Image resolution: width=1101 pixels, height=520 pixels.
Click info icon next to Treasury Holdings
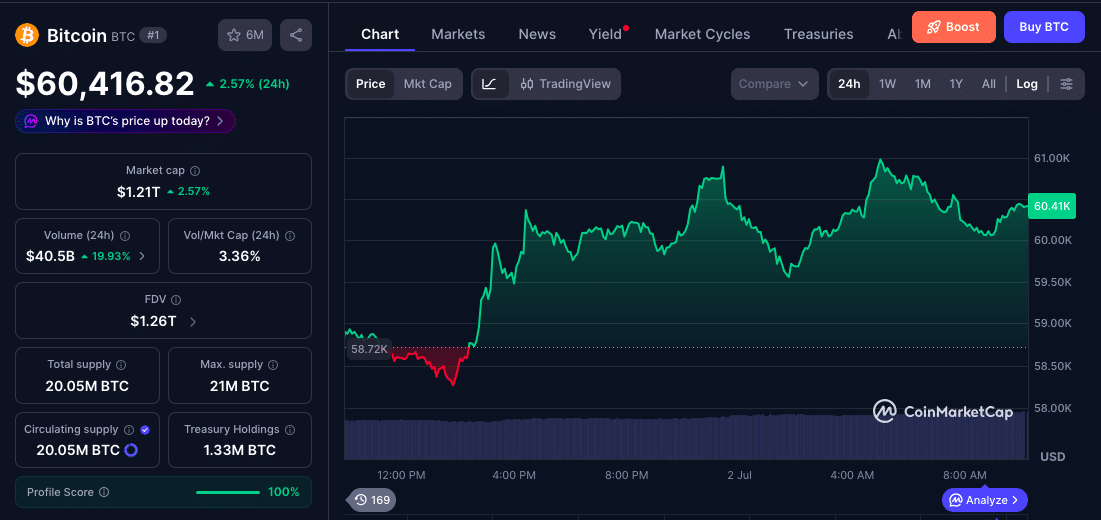[x=289, y=429]
